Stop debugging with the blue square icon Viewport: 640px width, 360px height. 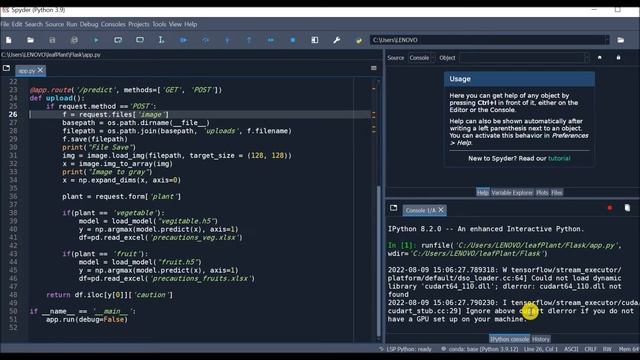coord(293,40)
